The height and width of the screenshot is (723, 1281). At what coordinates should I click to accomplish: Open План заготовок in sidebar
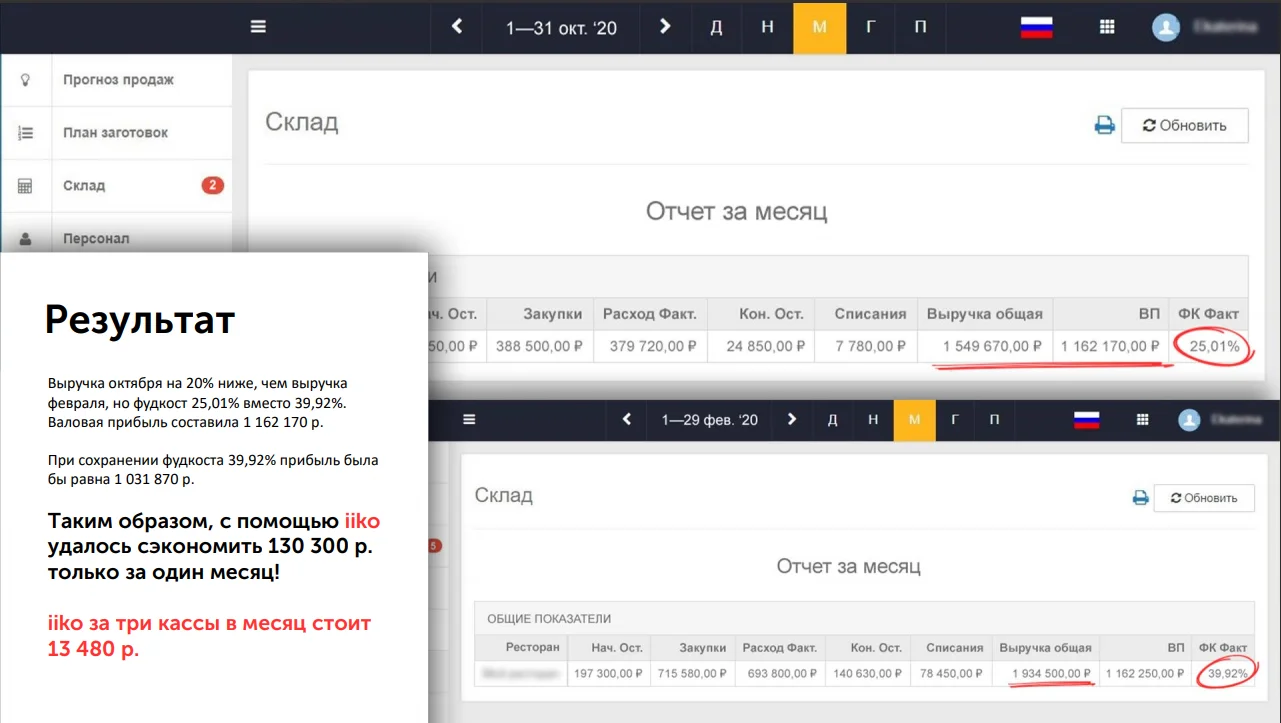coord(115,133)
